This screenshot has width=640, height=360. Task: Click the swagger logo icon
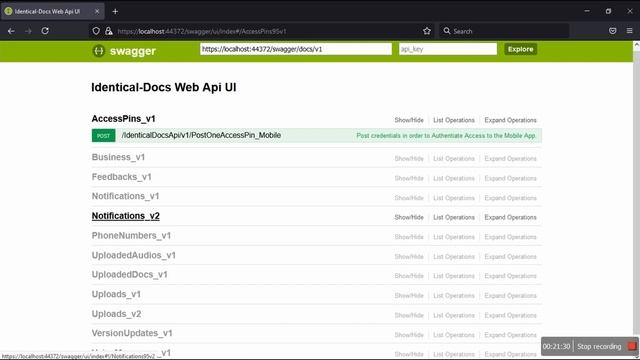98,51
